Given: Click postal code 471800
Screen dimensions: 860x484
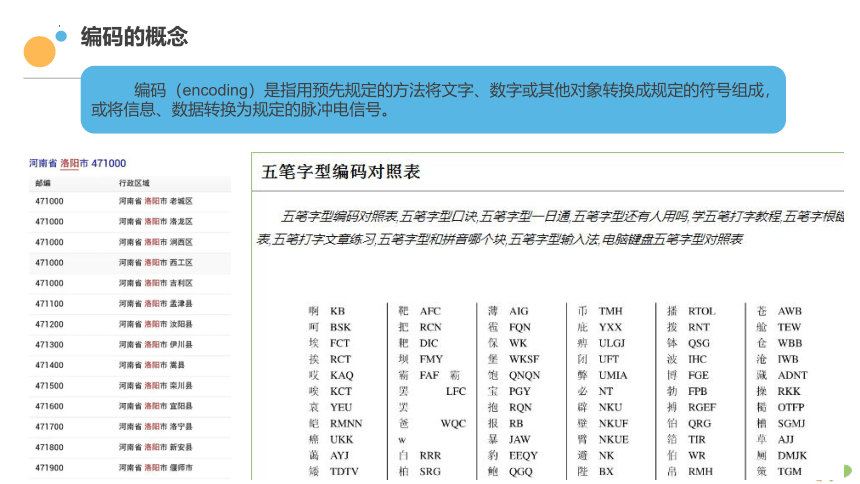Looking at the screenshot, I should coord(49,447).
